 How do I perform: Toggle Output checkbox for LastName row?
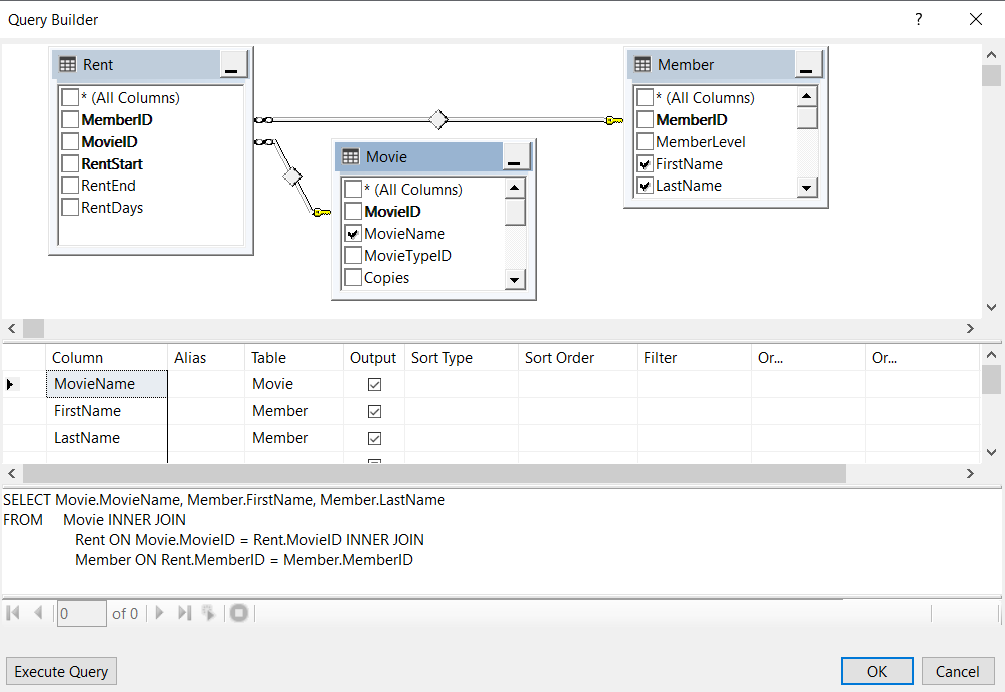(374, 438)
